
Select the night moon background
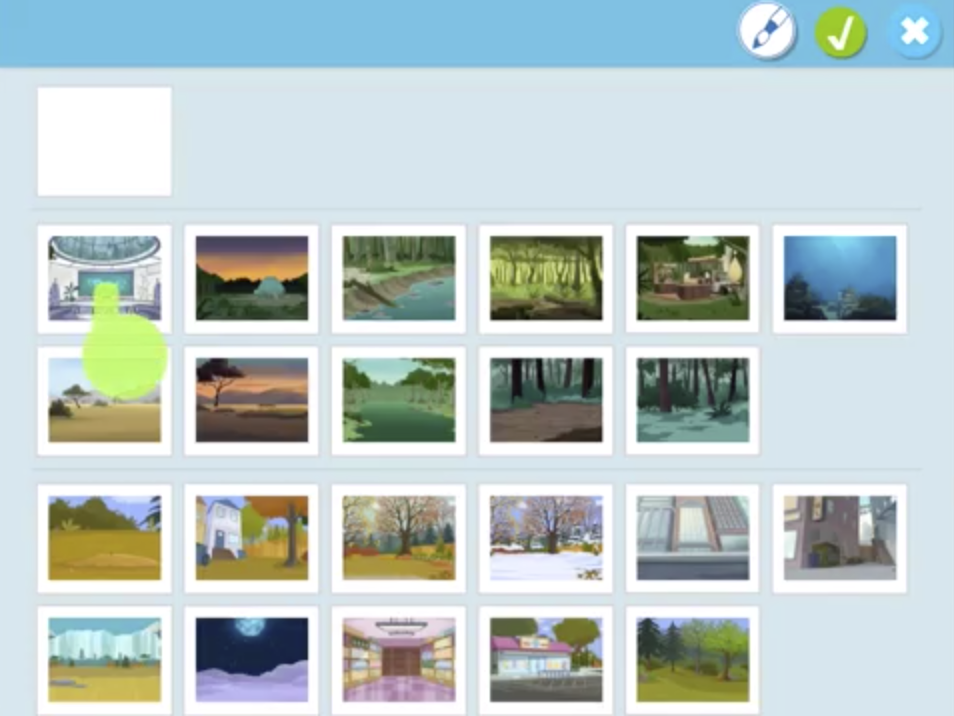tap(251, 659)
